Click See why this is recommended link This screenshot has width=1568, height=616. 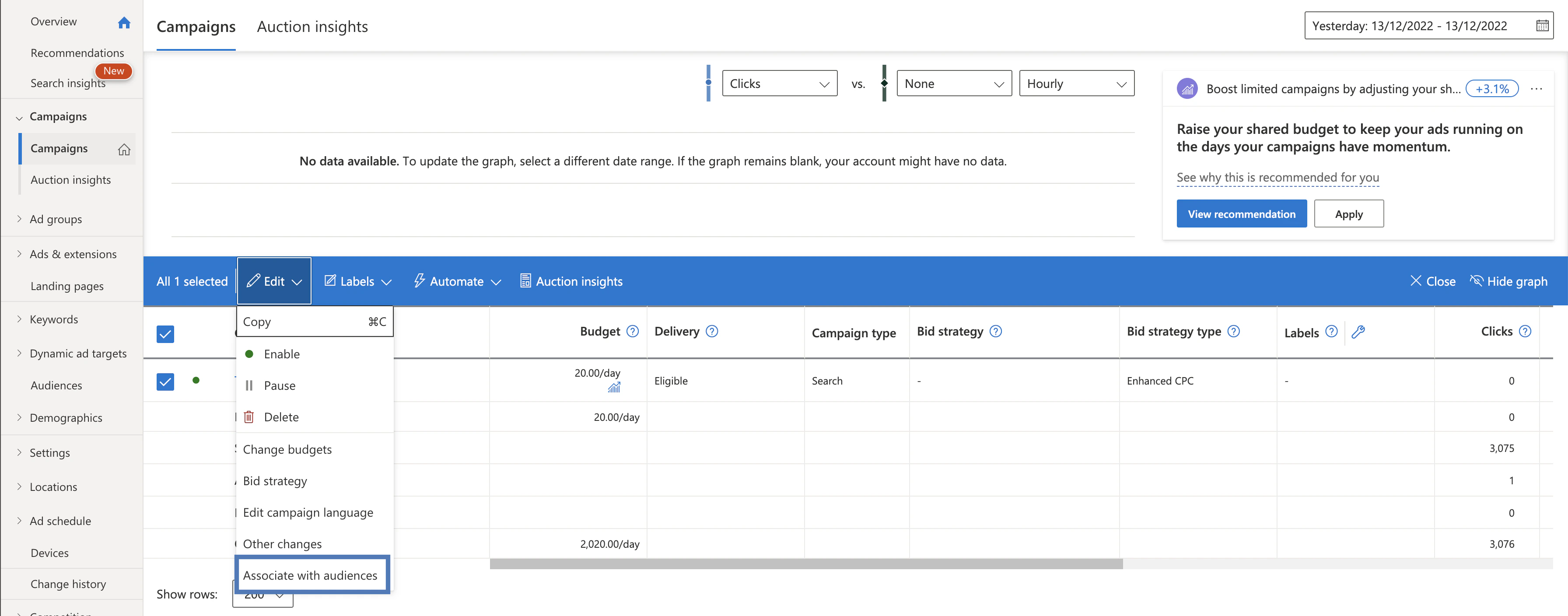[1277, 177]
